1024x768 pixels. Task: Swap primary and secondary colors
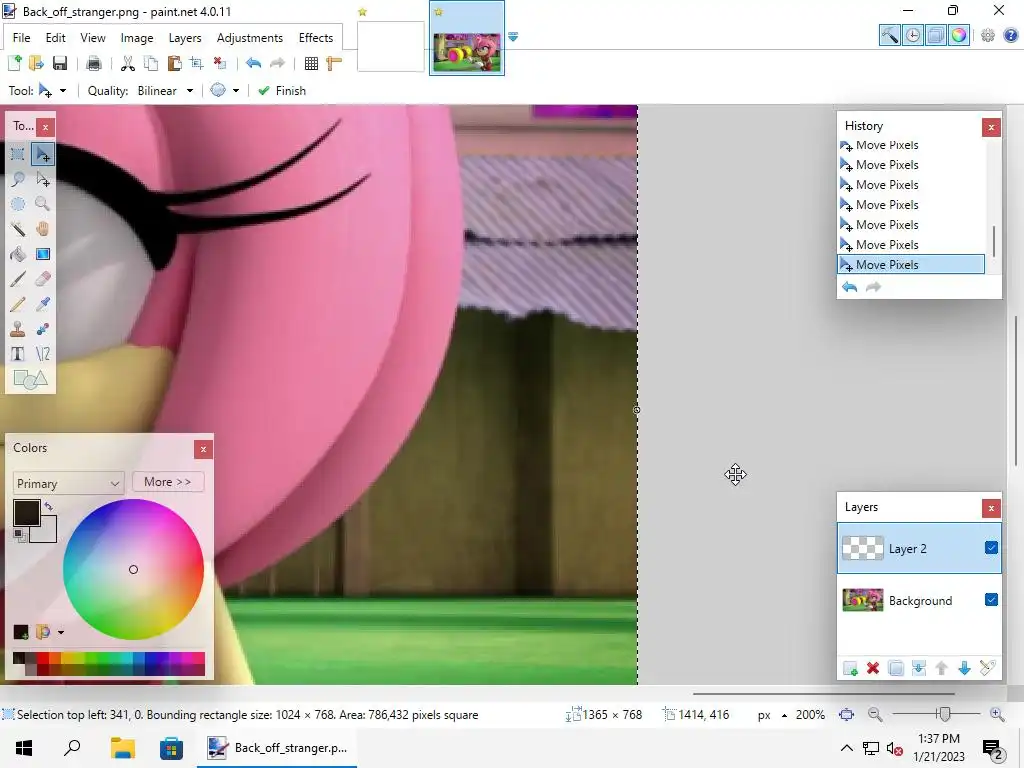pyautogui.click(x=48, y=506)
